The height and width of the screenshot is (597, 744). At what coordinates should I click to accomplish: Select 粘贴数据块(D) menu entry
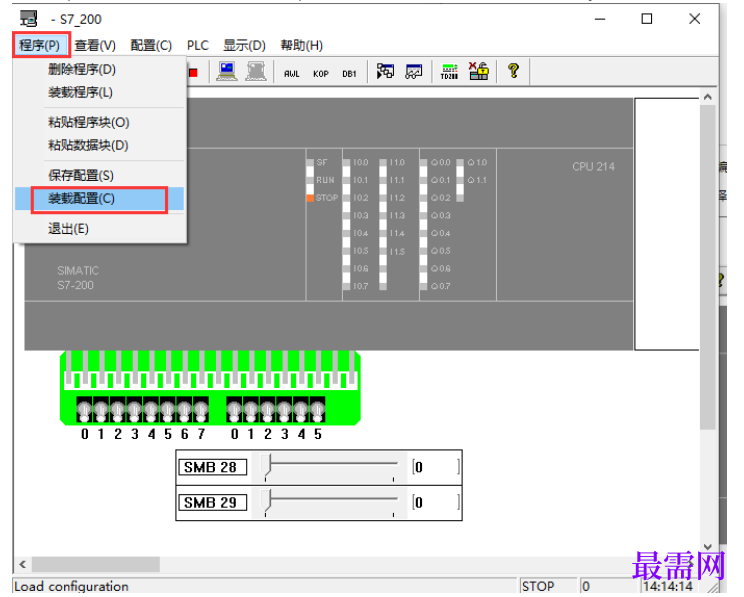(x=100, y=145)
